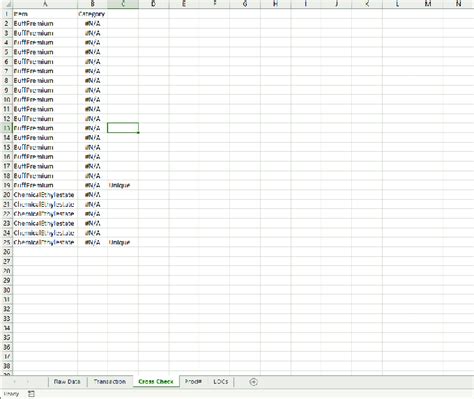Click the #N/A cell in row 20
Image resolution: width=474 pixels, height=399 pixels.
(92, 195)
